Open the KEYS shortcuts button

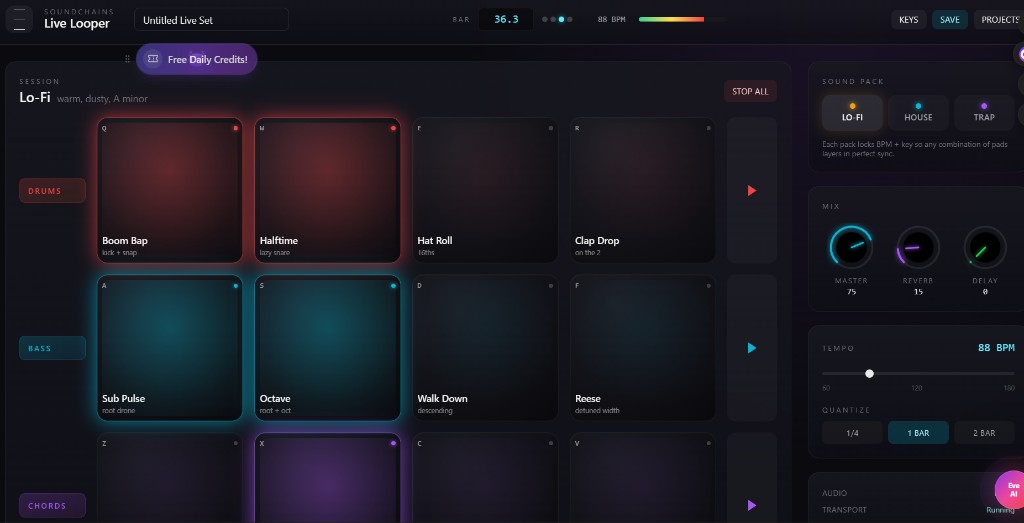click(908, 20)
